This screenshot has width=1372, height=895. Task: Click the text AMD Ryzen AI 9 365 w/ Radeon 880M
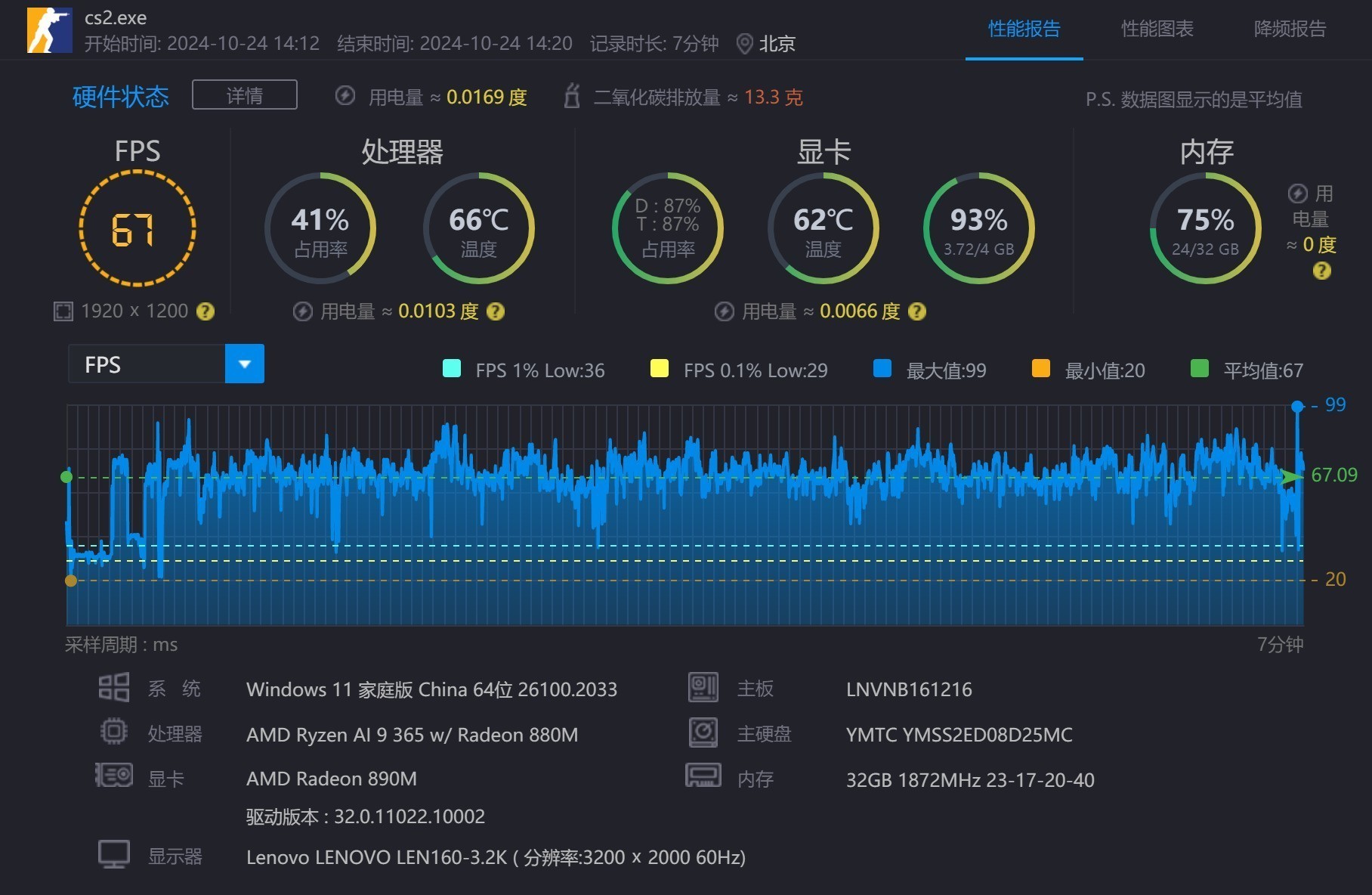click(413, 735)
